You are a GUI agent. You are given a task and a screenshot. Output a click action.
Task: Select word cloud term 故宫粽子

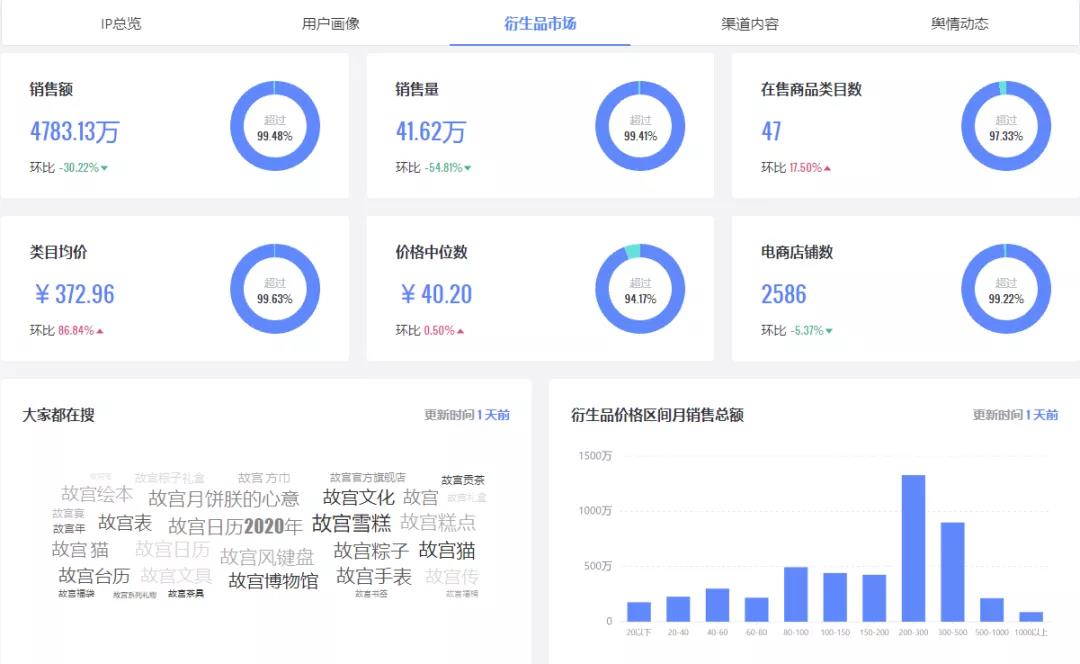(x=371, y=550)
